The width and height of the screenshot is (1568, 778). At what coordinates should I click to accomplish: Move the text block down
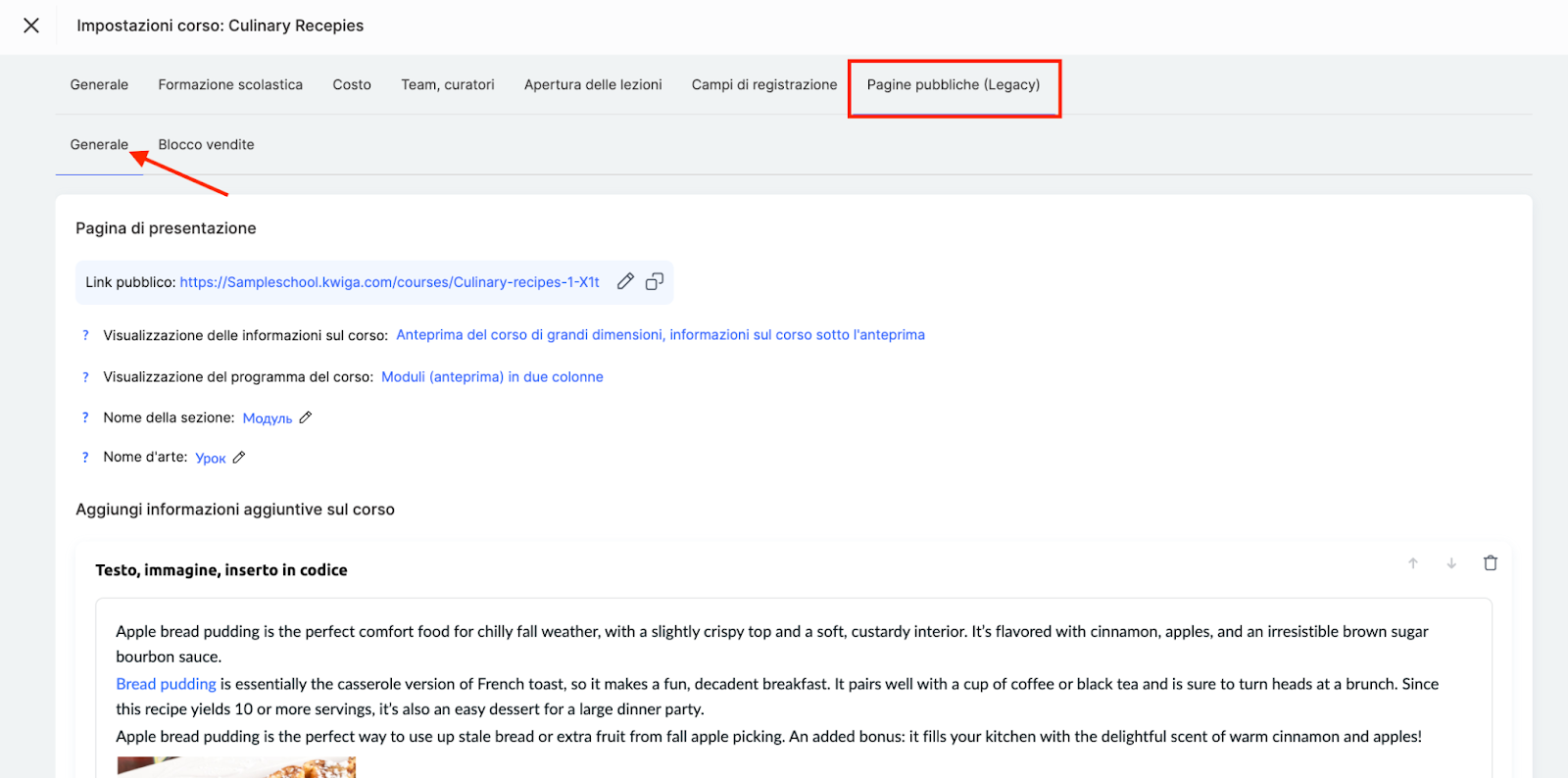coord(1451,563)
